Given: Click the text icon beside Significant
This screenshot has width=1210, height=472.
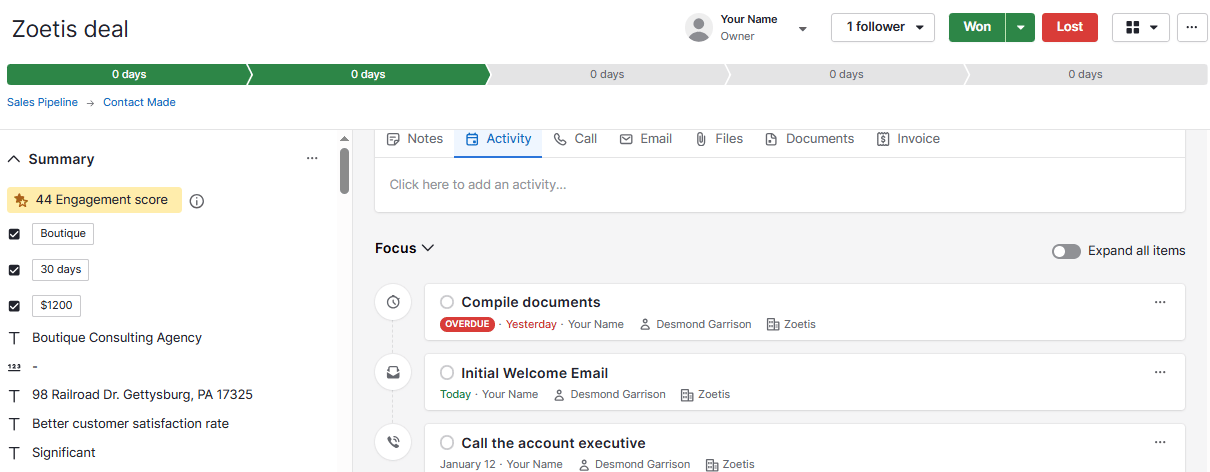Looking at the screenshot, I should coord(14,453).
